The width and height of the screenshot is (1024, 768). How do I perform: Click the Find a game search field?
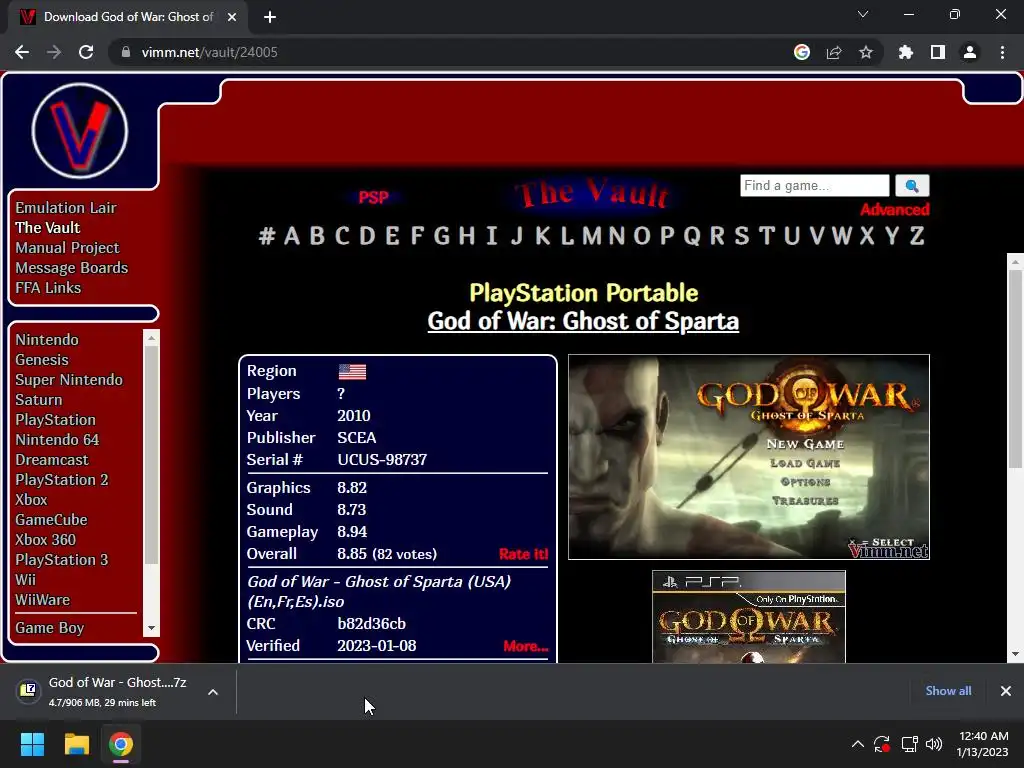click(x=814, y=185)
